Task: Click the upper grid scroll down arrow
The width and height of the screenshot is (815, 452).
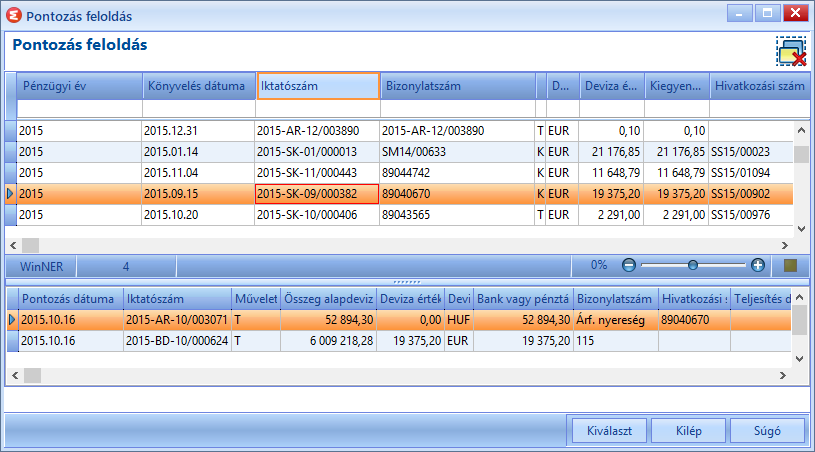Action: (801, 229)
